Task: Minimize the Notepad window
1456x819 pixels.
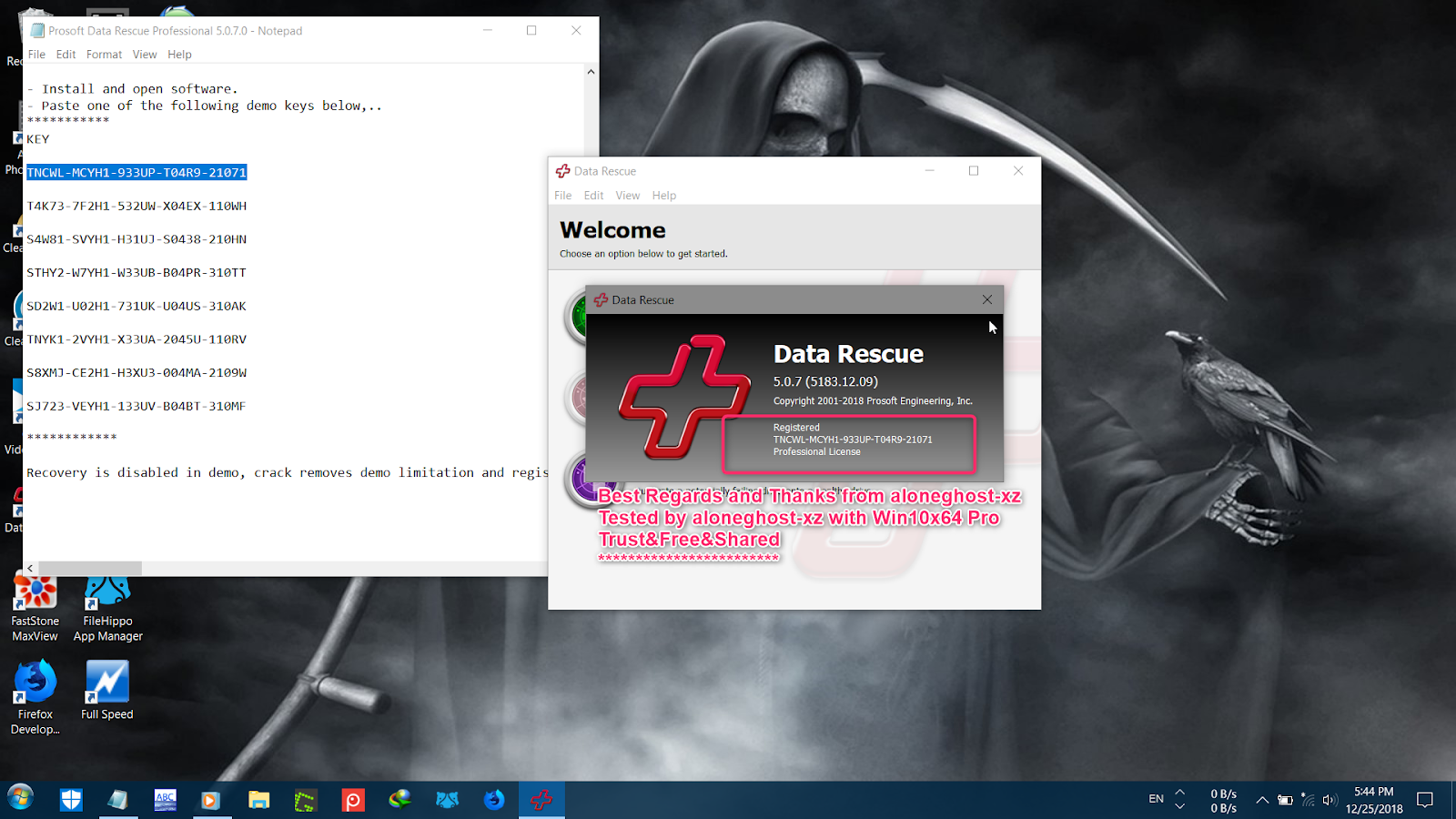Action: tap(488, 30)
